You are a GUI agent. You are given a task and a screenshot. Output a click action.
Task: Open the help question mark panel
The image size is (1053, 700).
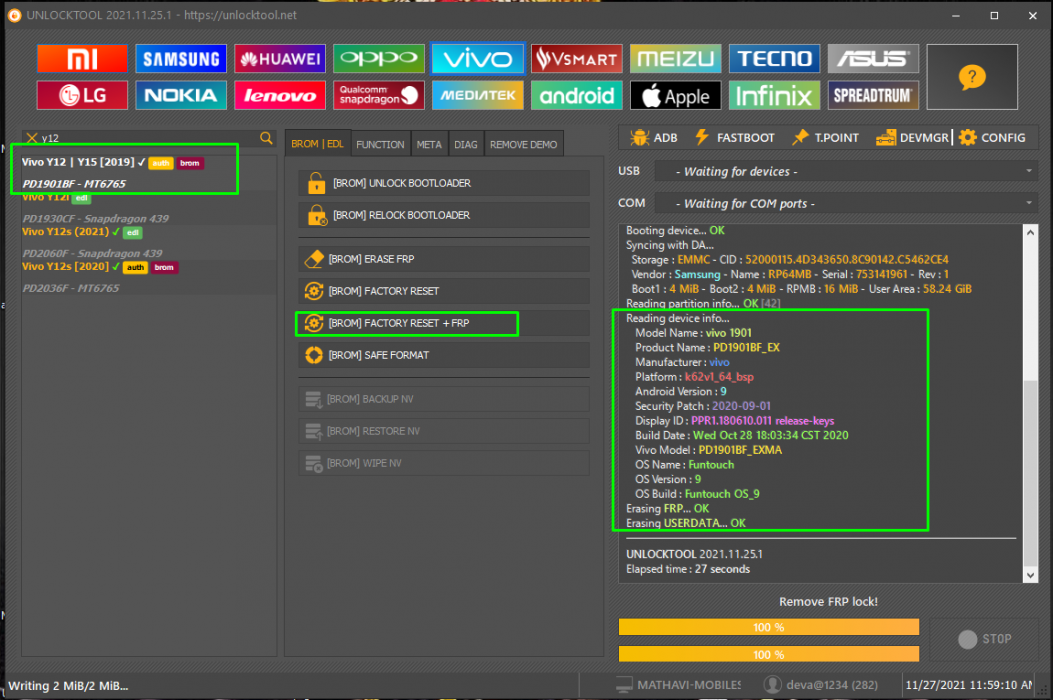coord(972,77)
